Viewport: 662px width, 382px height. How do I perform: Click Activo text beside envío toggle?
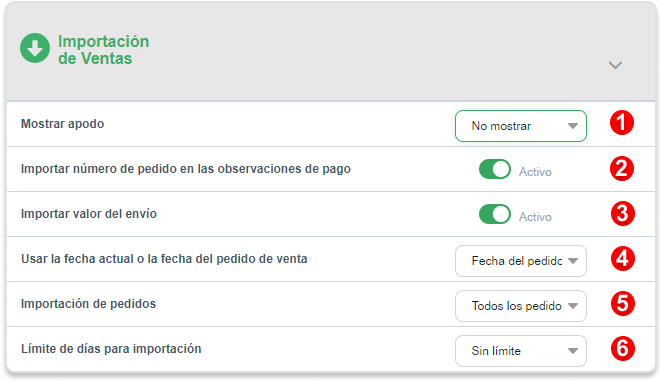[x=535, y=217]
